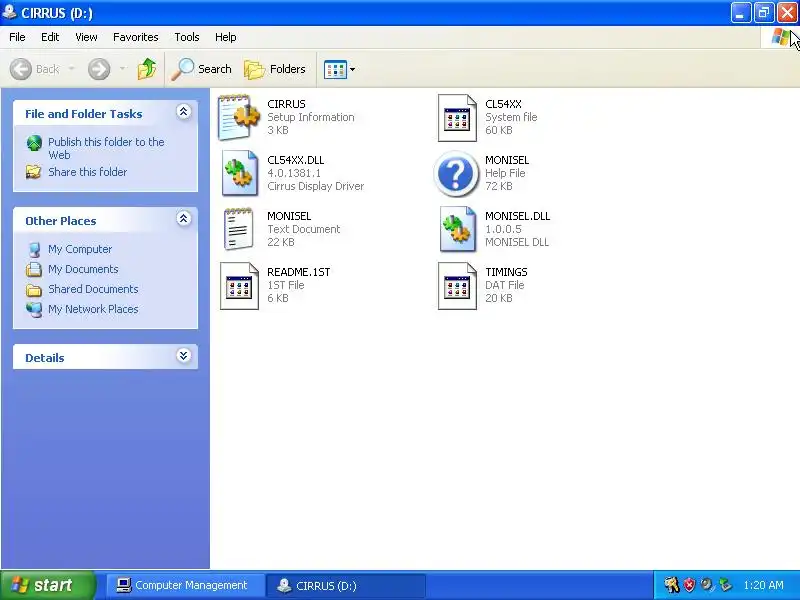Screen dimensions: 800x600
Task: Open the Views dropdown arrow
Action: pyautogui.click(x=352, y=69)
